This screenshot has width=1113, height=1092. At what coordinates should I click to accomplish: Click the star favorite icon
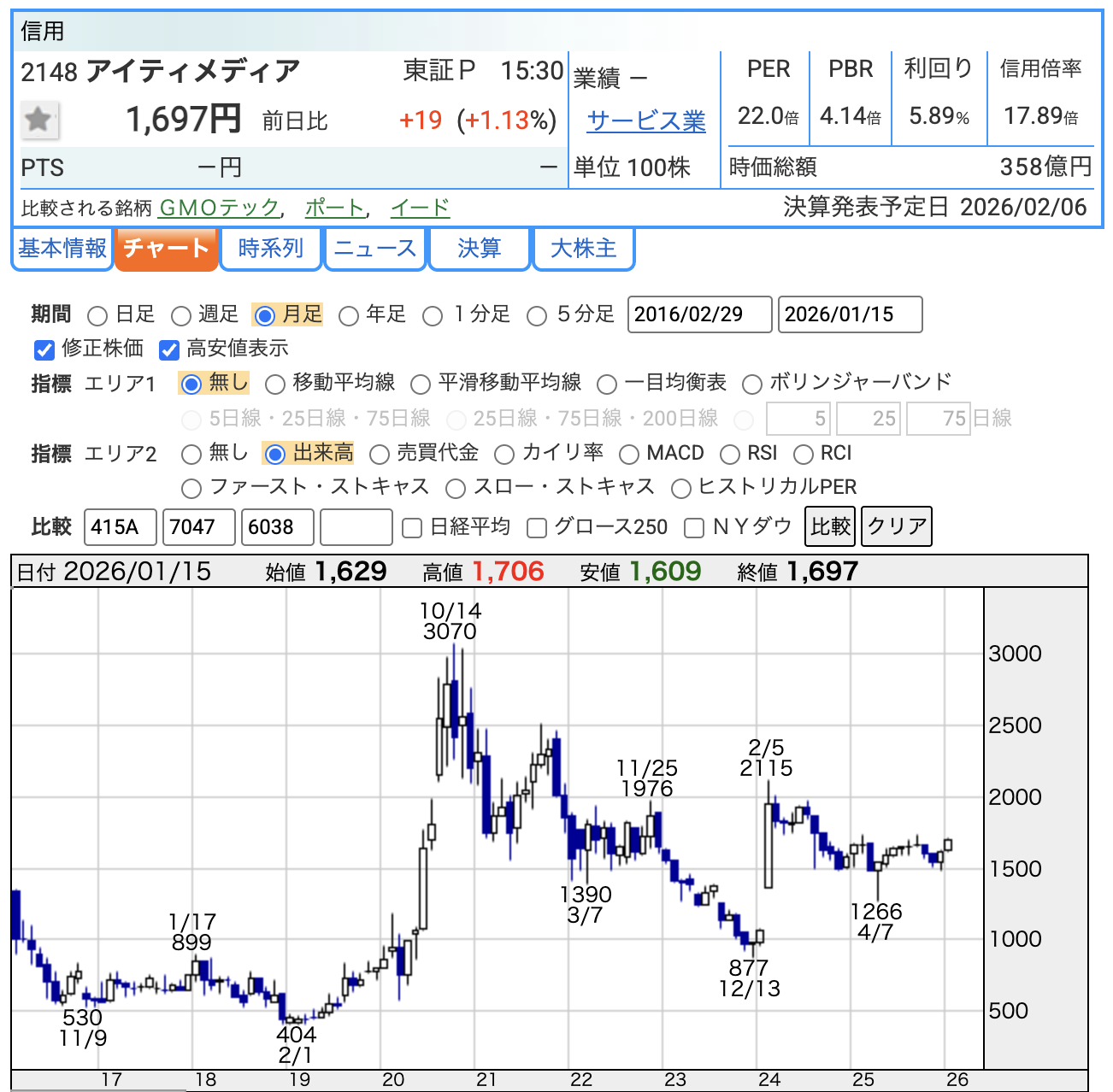[38, 120]
